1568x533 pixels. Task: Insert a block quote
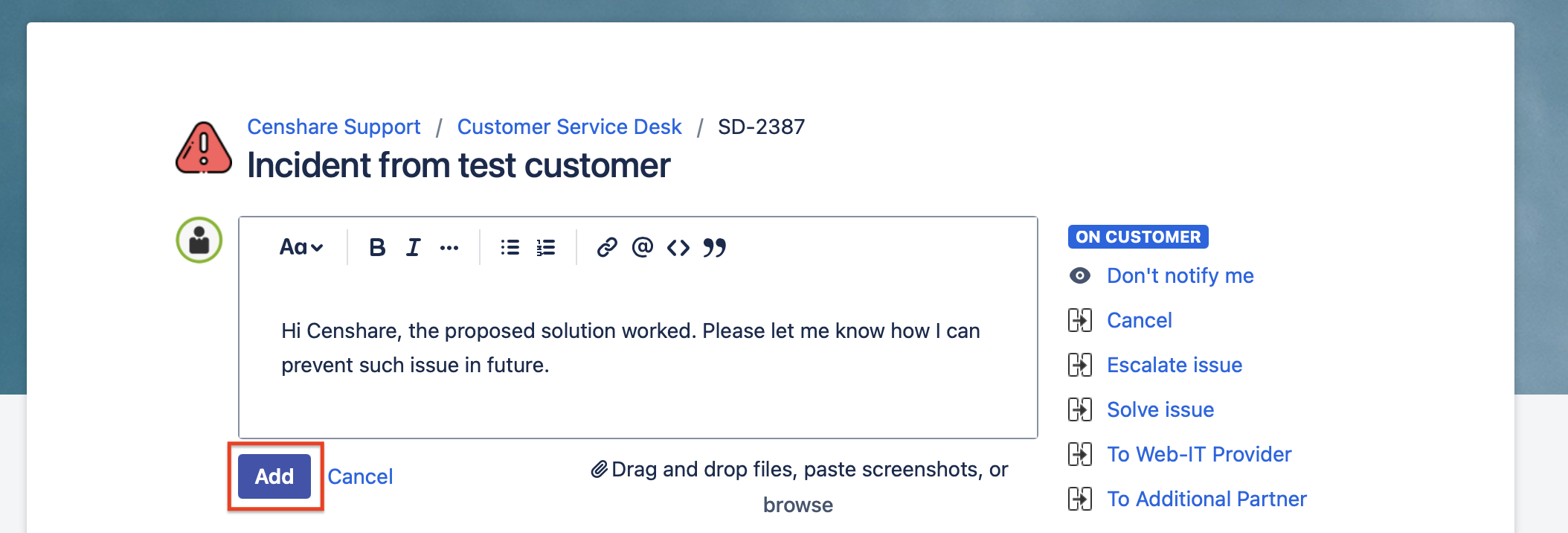coord(715,247)
